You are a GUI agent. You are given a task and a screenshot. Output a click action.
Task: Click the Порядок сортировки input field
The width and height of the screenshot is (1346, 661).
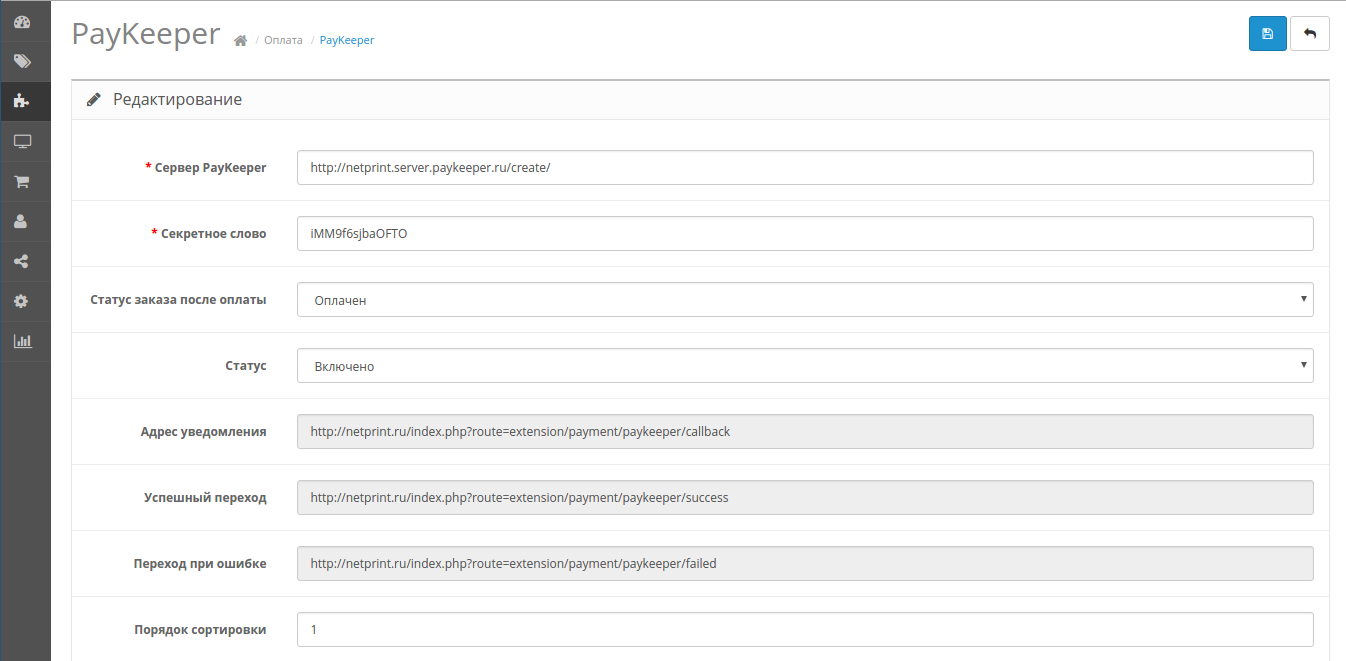point(805,630)
